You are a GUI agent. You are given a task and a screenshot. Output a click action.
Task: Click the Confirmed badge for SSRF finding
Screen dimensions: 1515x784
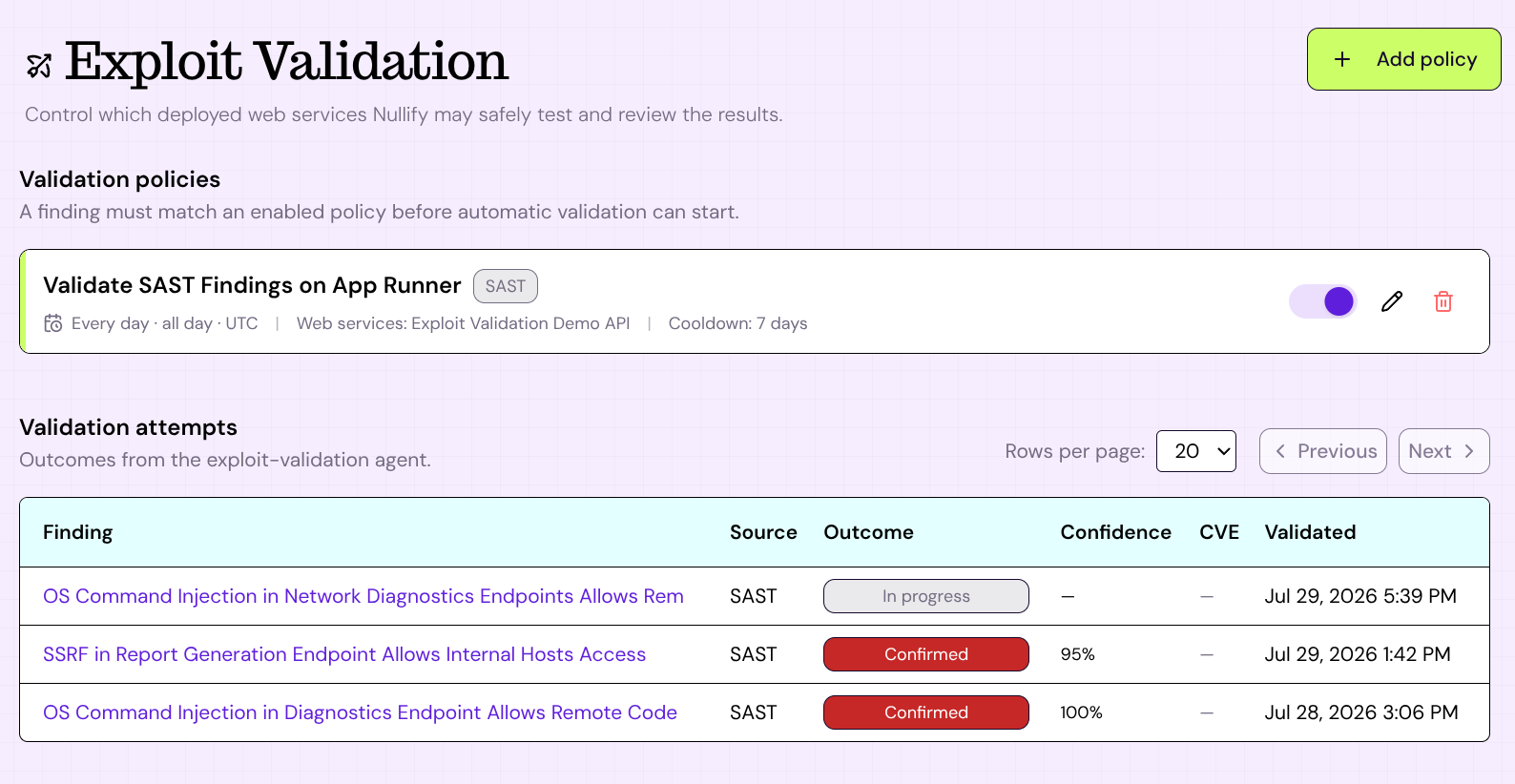point(926,654)
